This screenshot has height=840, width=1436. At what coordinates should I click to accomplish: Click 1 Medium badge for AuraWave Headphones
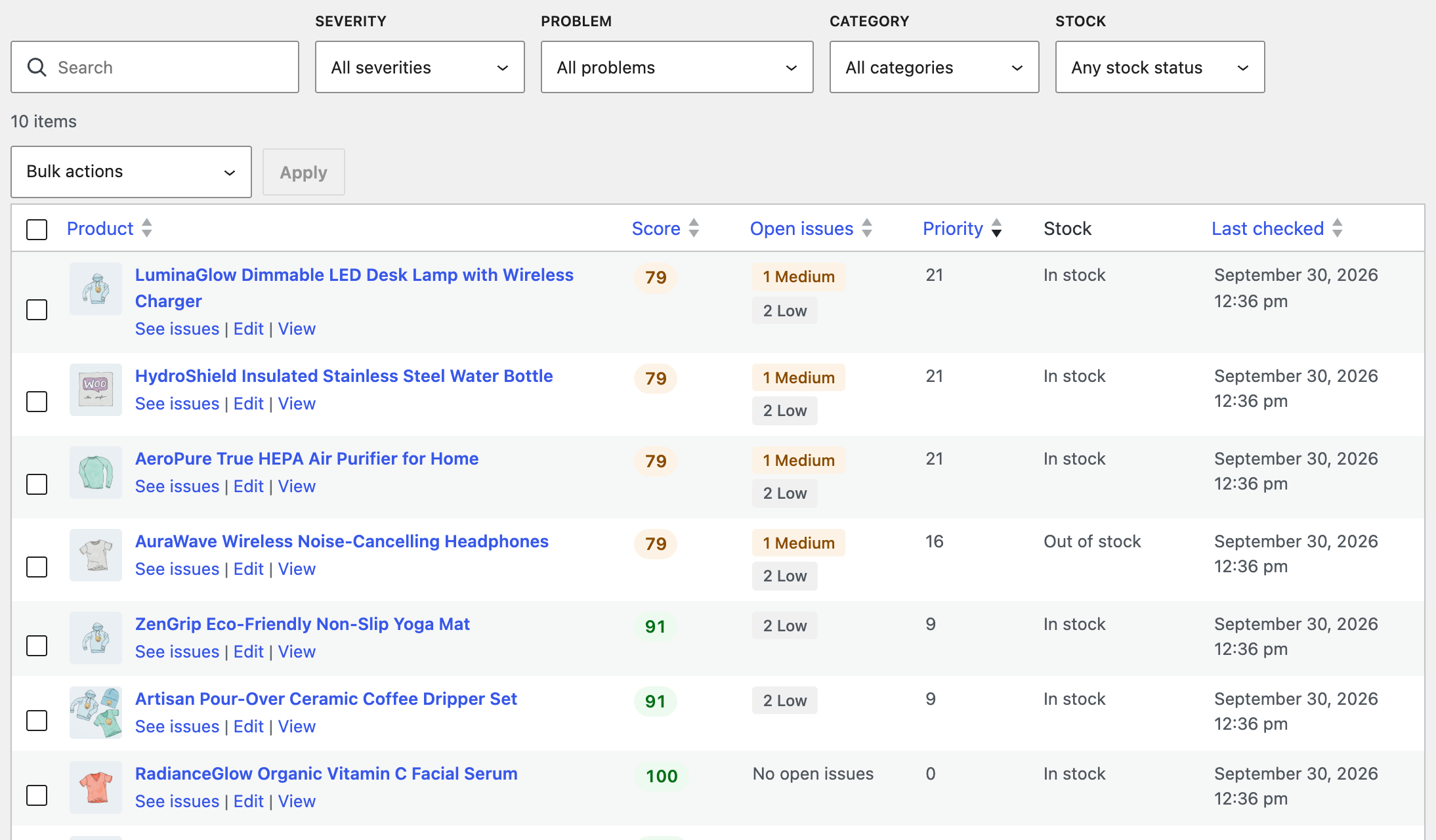click(x=799, y=543)
